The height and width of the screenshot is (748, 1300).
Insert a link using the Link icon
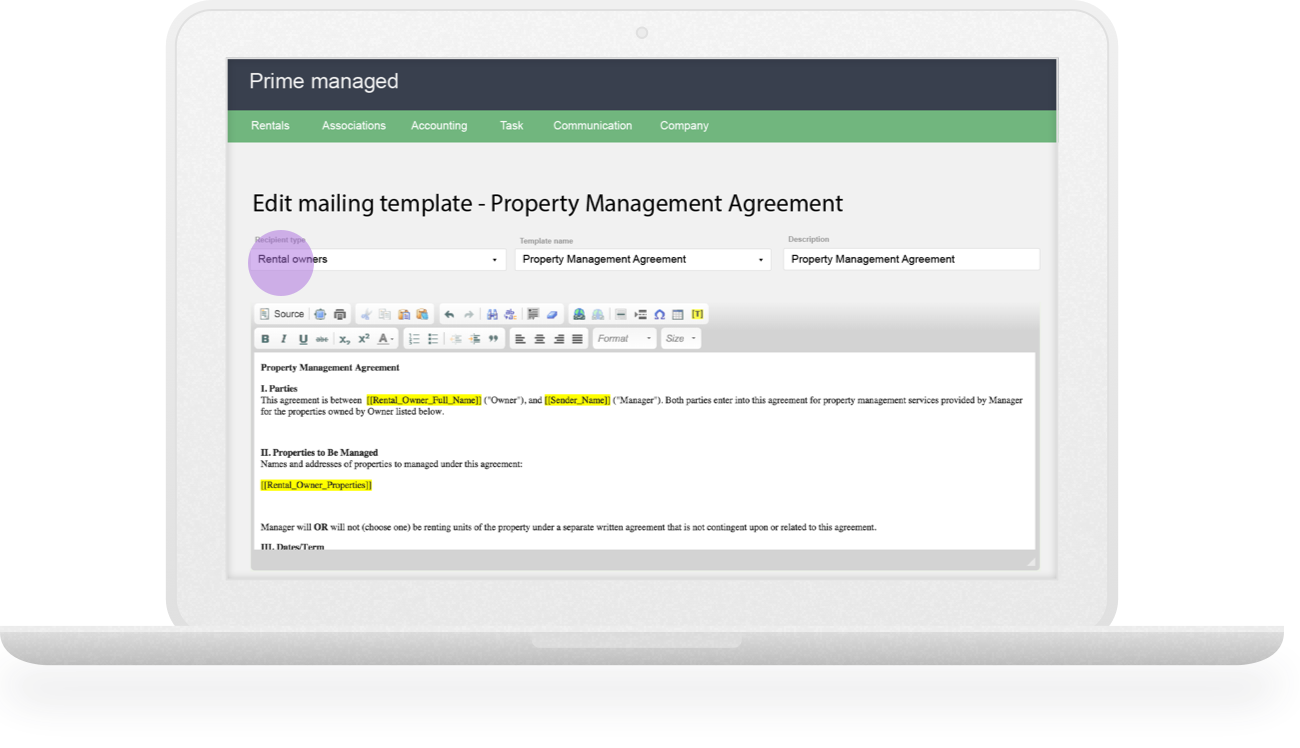click(x=579, y=313)
